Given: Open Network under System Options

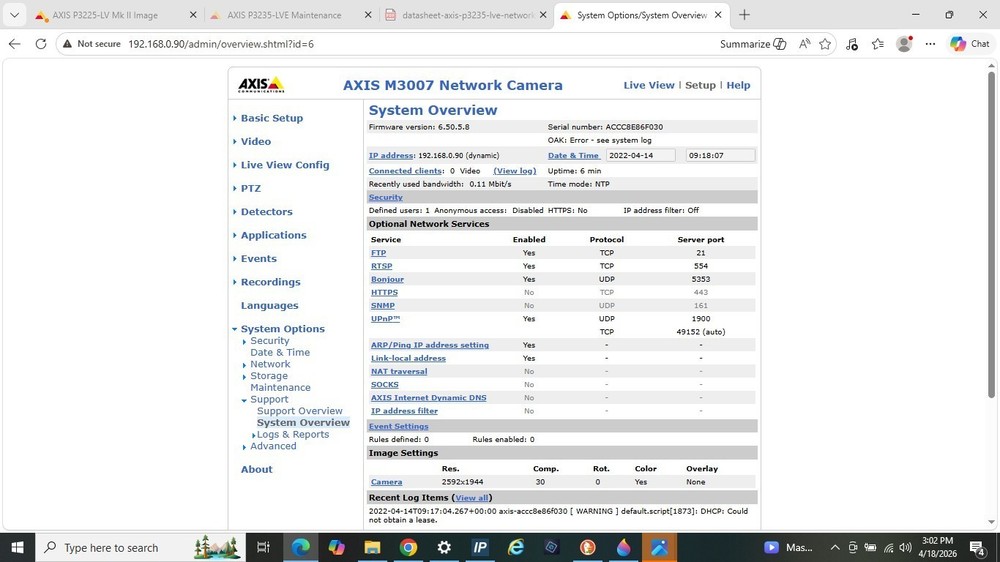Looking at the screenshot, I should tap(270, 364).
